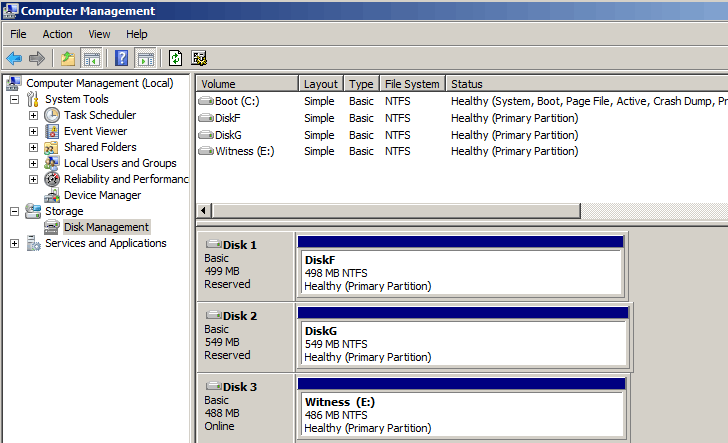Click the Computer Management title bar icon
Screen dimensions: 728x443
coord(10,11)
